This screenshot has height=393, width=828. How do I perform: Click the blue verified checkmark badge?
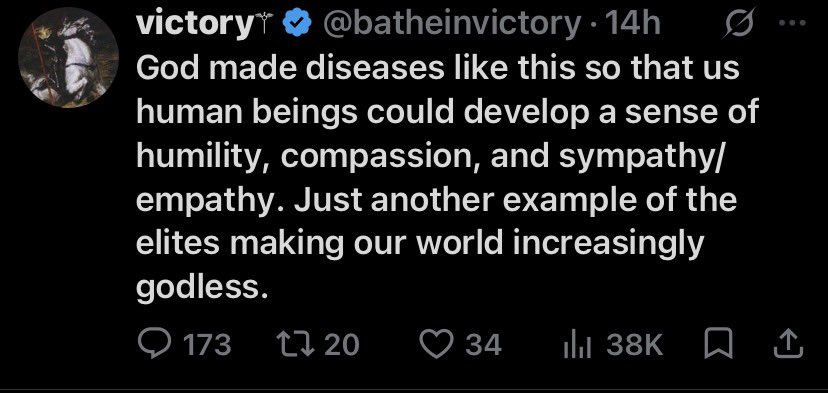point(296,24)
